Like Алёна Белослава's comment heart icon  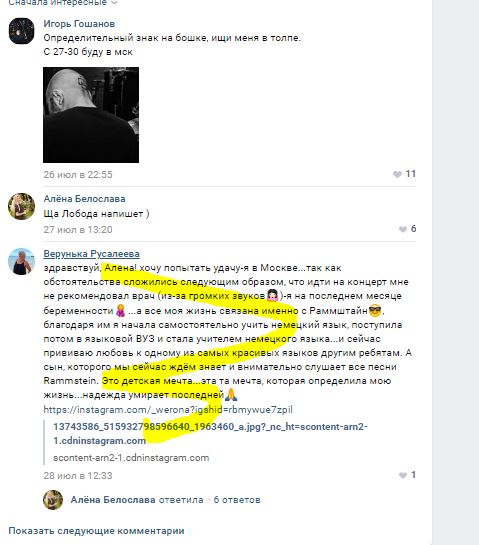coord(403,229)
